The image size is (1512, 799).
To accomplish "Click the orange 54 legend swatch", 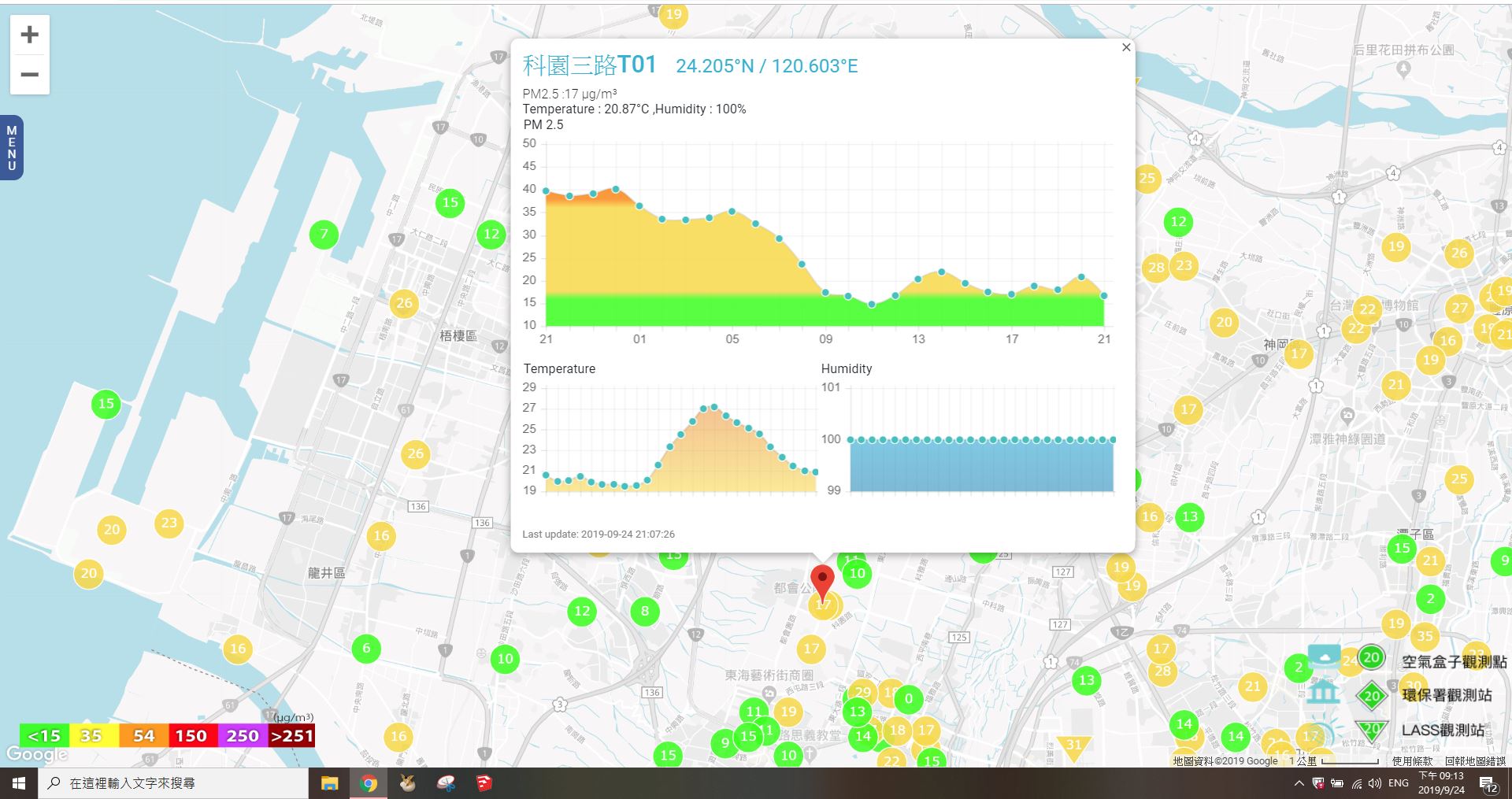I will coord(143,736).
